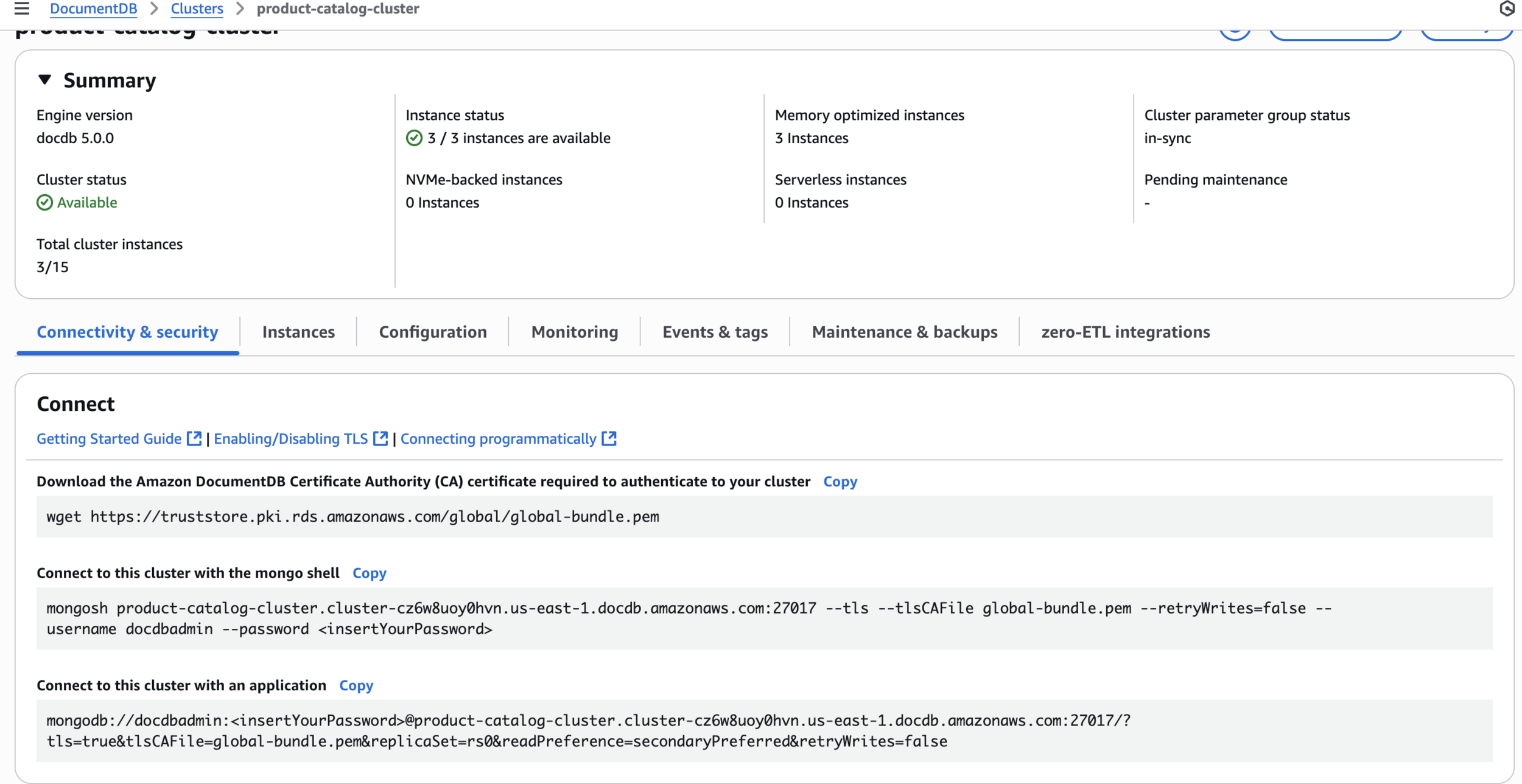Open the hamburger navigation menu icon
Screen dimensions: 1522x784
pos(22,9)
